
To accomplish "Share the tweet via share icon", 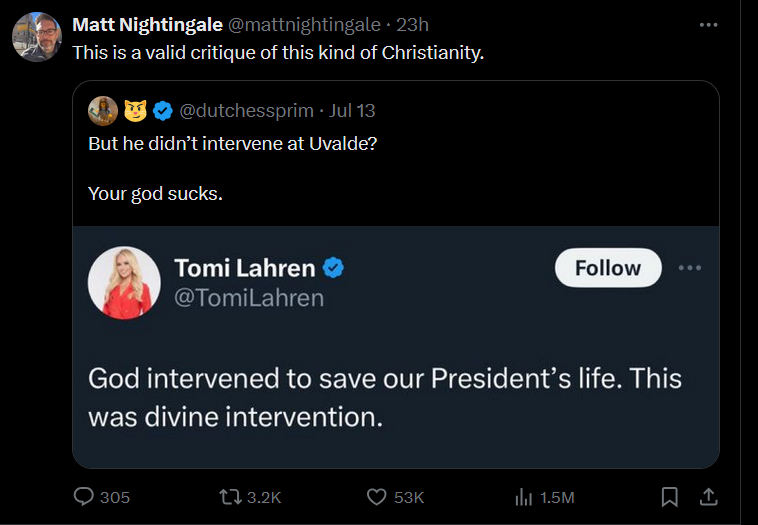I will click(707, 497).
